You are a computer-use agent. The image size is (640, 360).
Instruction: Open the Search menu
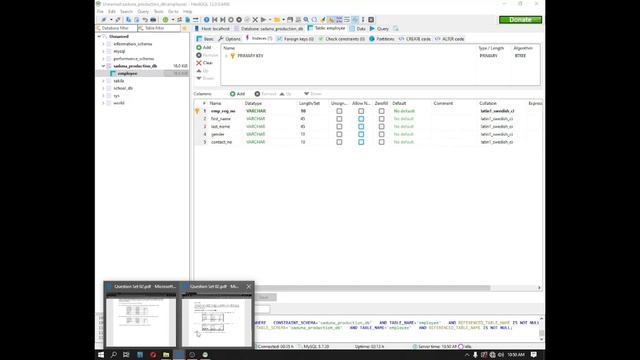click(x=127, y=11)
